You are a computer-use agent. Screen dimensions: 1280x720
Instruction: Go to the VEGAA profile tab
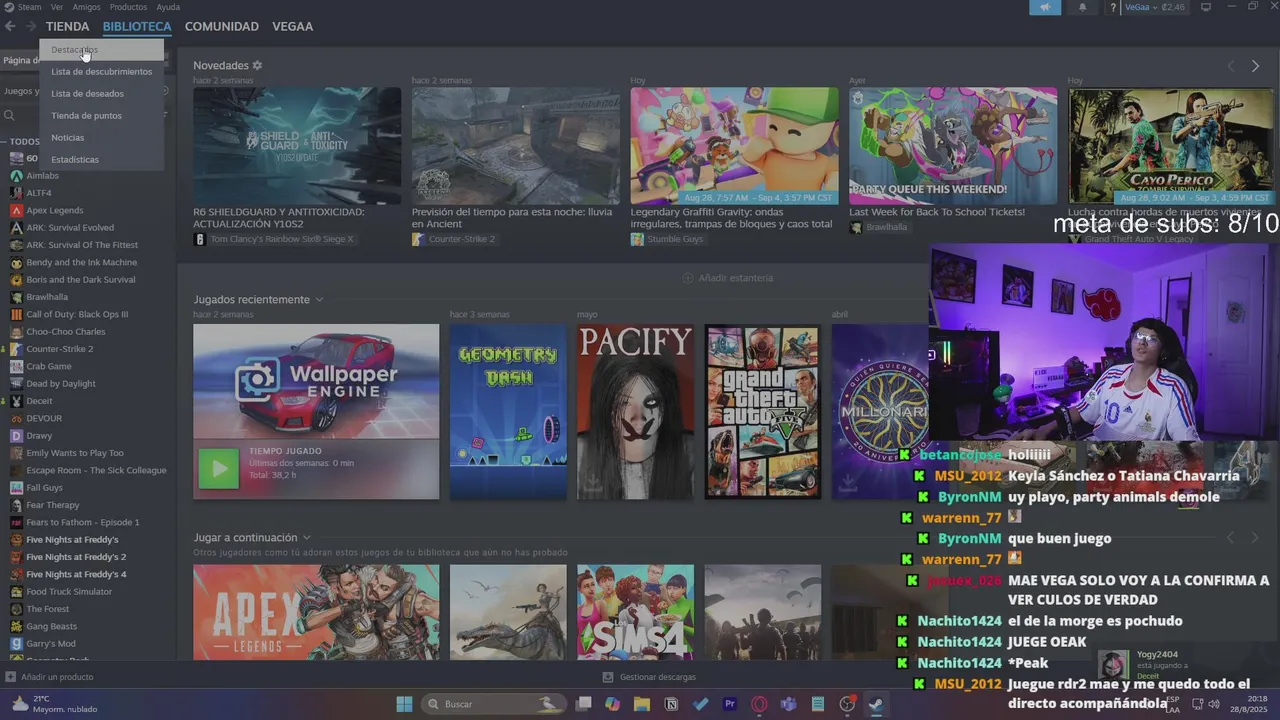pos(293,26)
